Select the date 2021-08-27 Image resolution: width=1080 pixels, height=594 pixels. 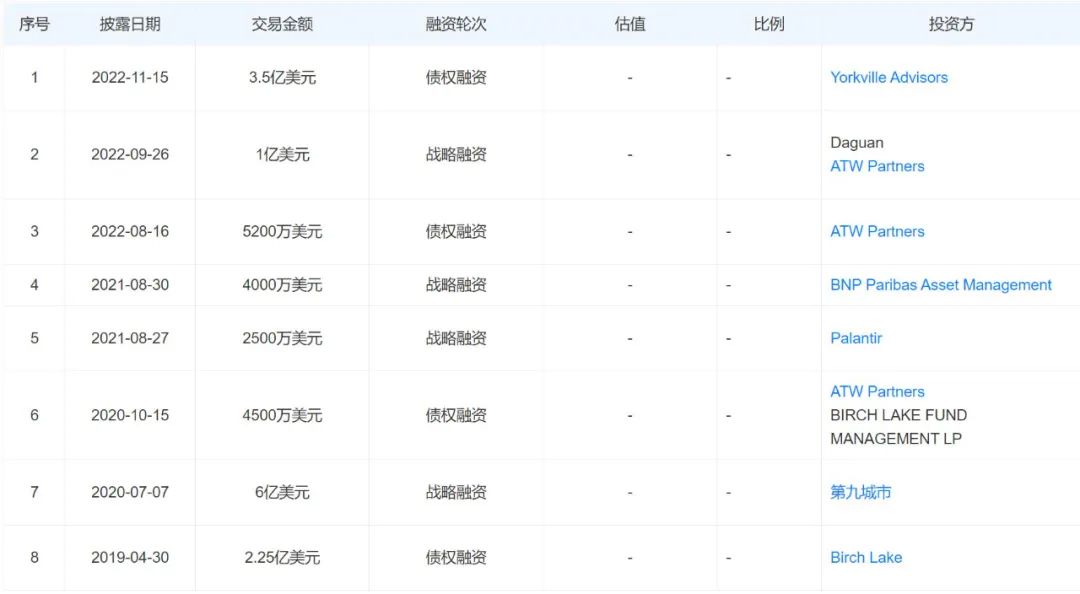coord(130,338)
